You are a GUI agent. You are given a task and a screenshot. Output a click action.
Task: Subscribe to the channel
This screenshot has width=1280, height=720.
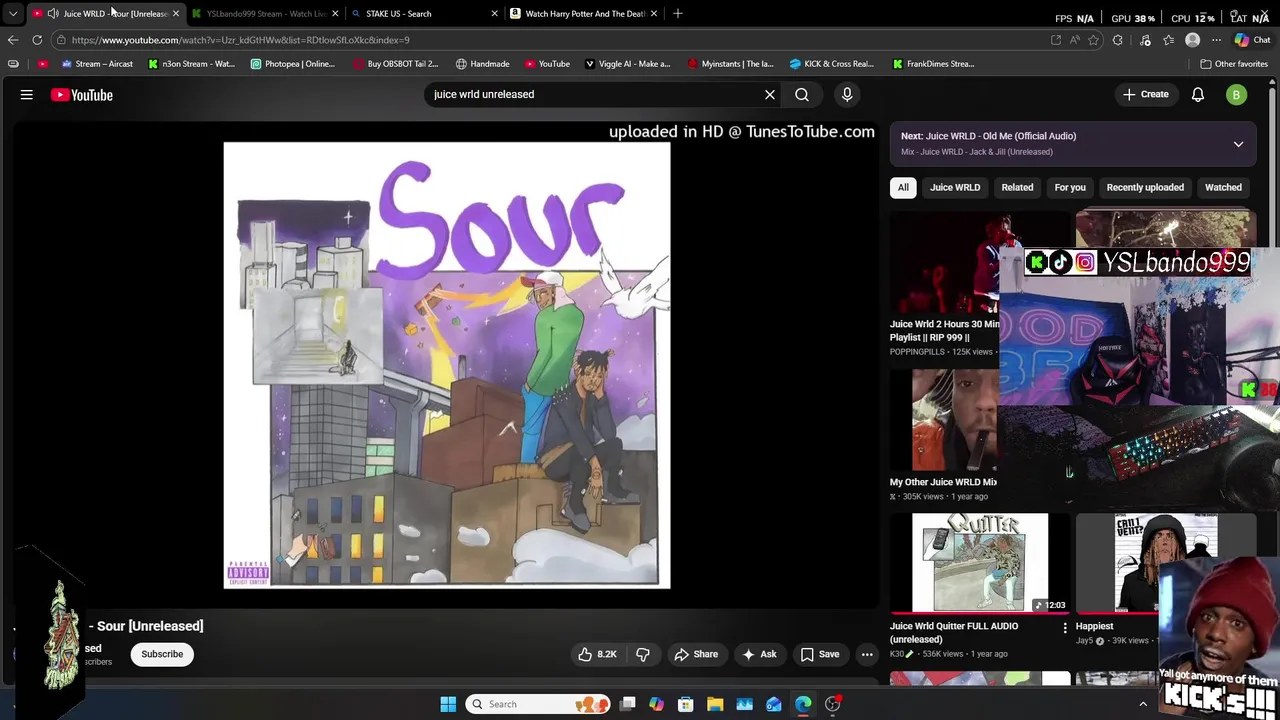tap(162, 654)
